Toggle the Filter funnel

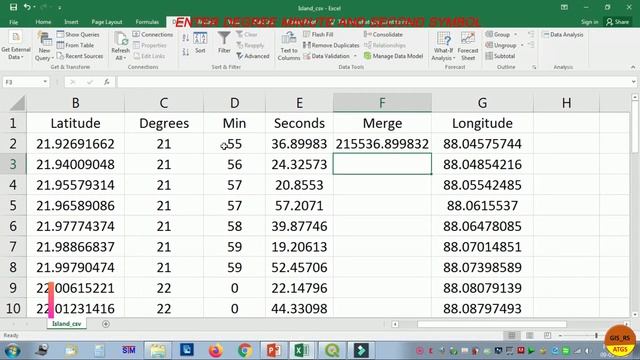224,42
